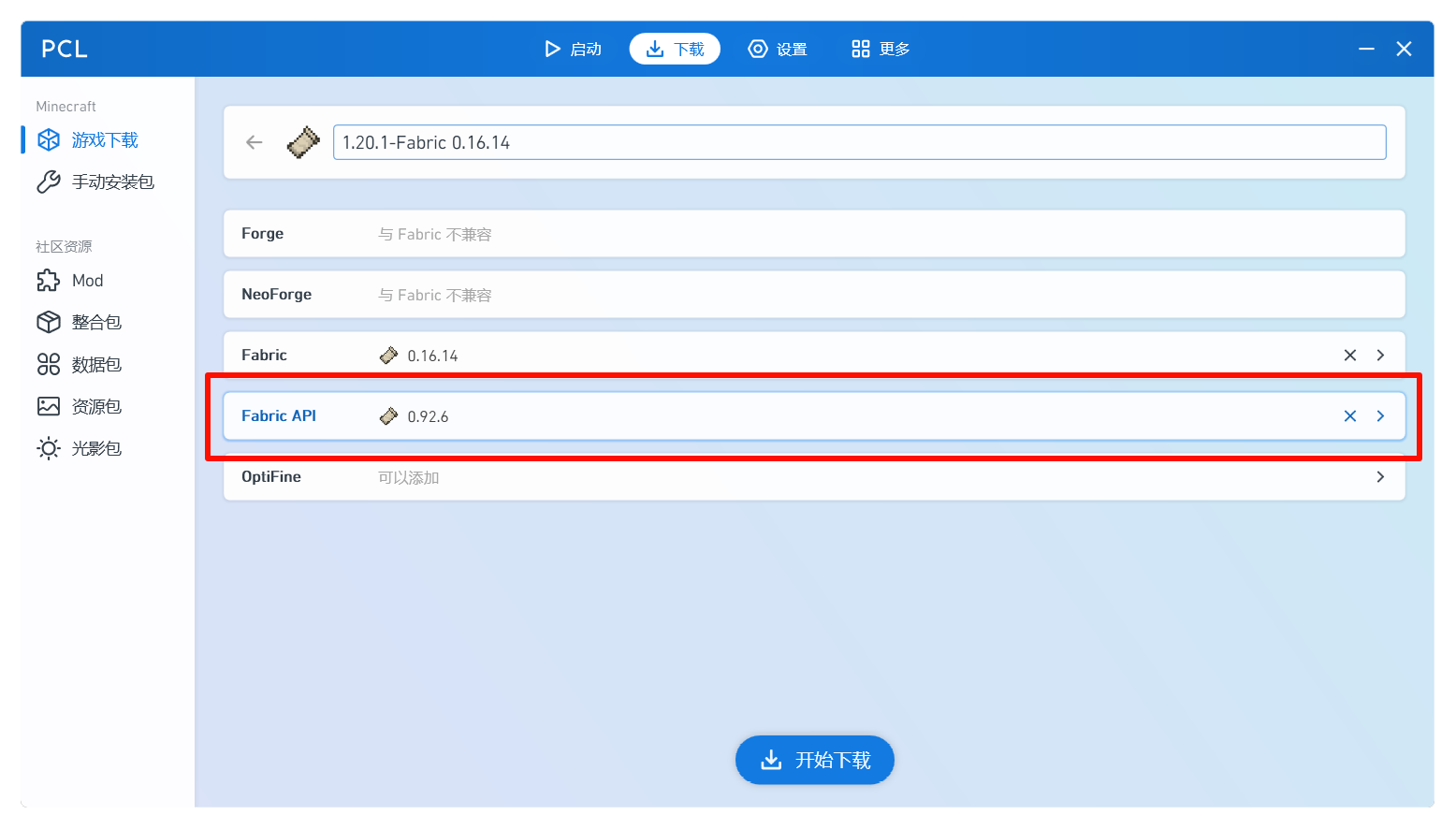Select 游戏下载 in the sidebar
Screen dimensions: 1456x829
click(105, 140)
